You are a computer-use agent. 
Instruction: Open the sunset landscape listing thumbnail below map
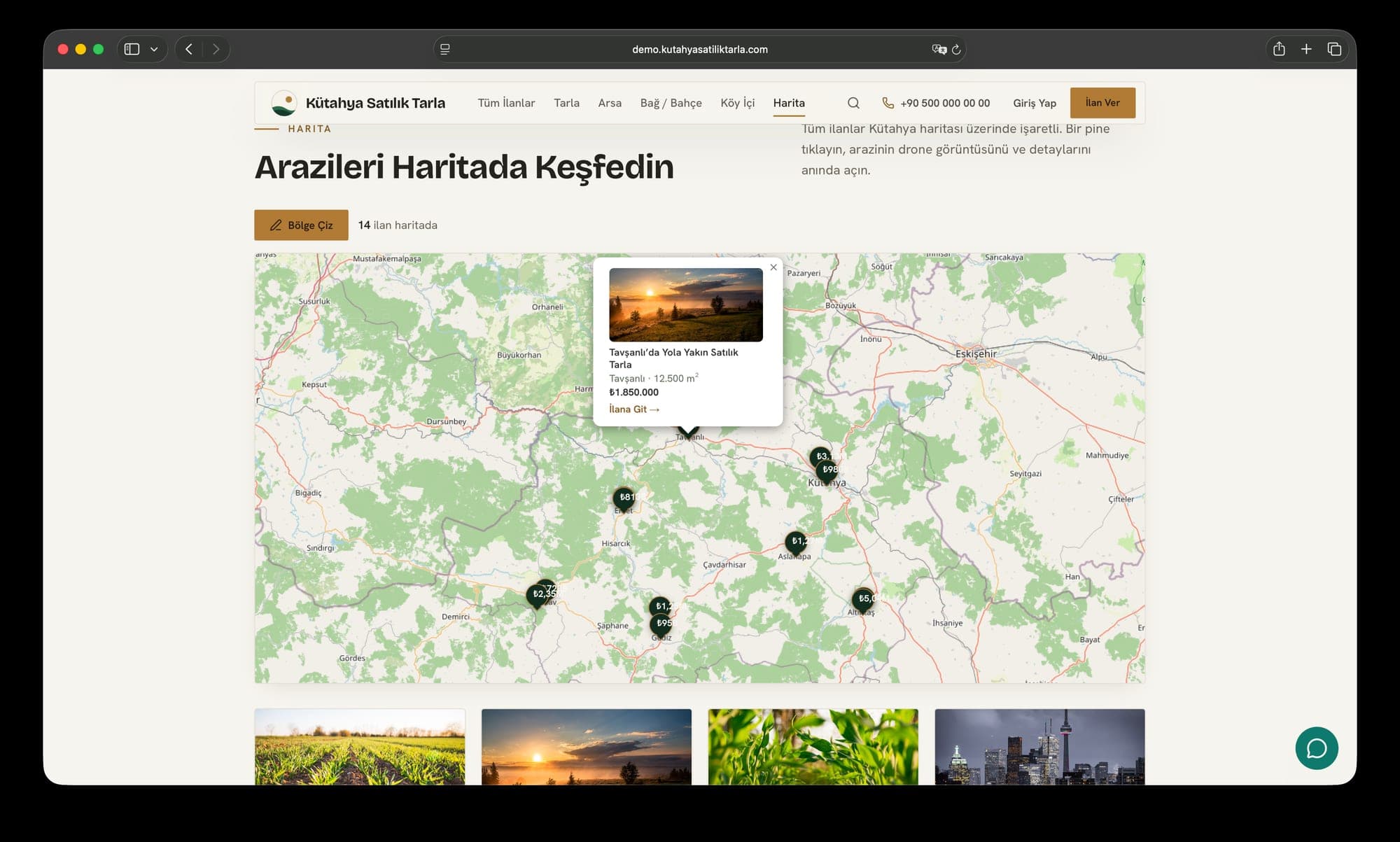tap(587, 747)
